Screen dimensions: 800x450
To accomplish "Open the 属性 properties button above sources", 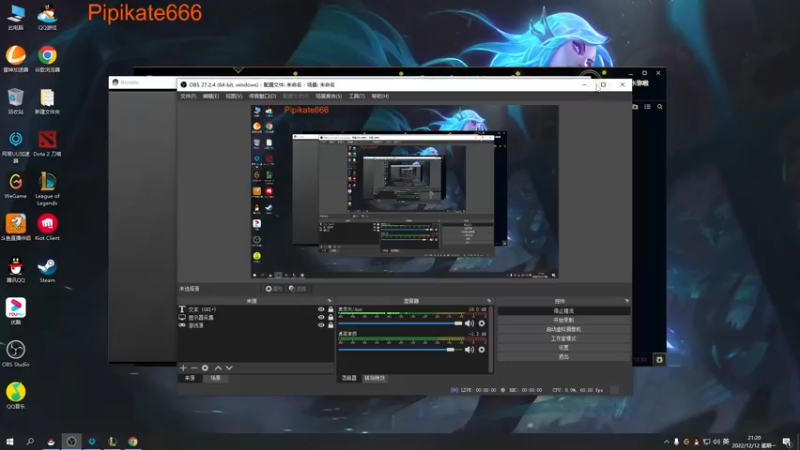I will point(273,289).
